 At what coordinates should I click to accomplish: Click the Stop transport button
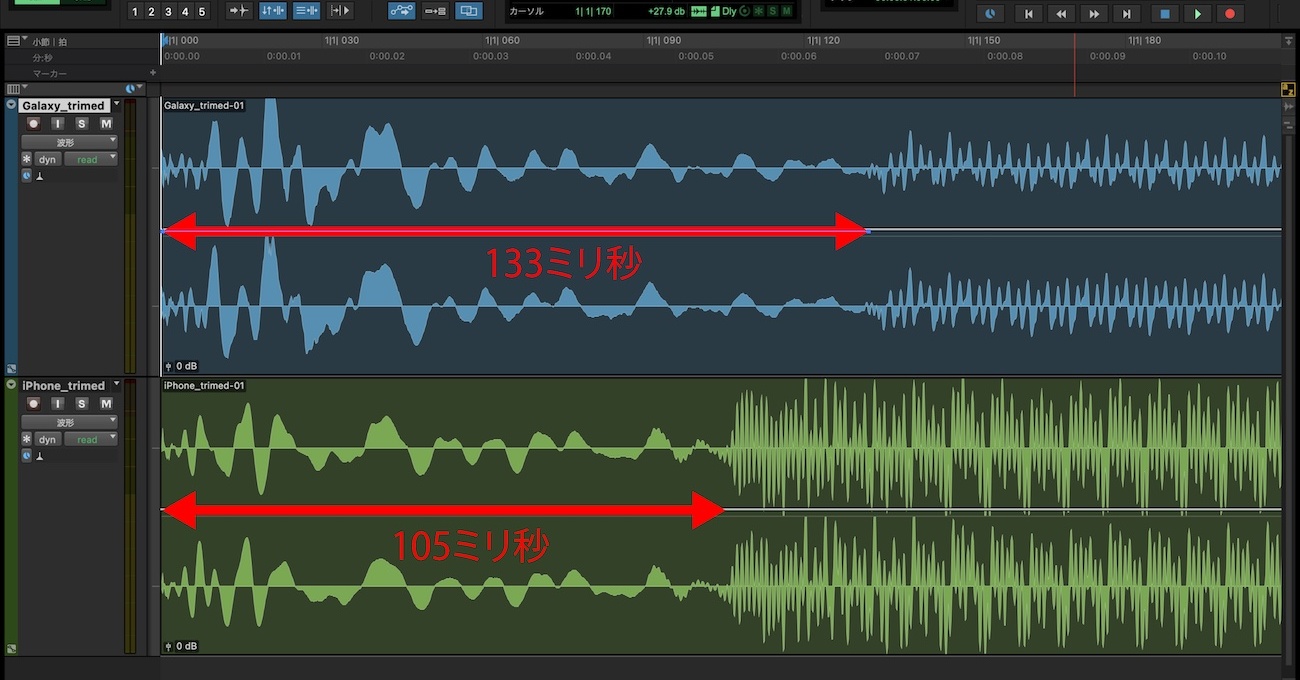click(1164, 14)
